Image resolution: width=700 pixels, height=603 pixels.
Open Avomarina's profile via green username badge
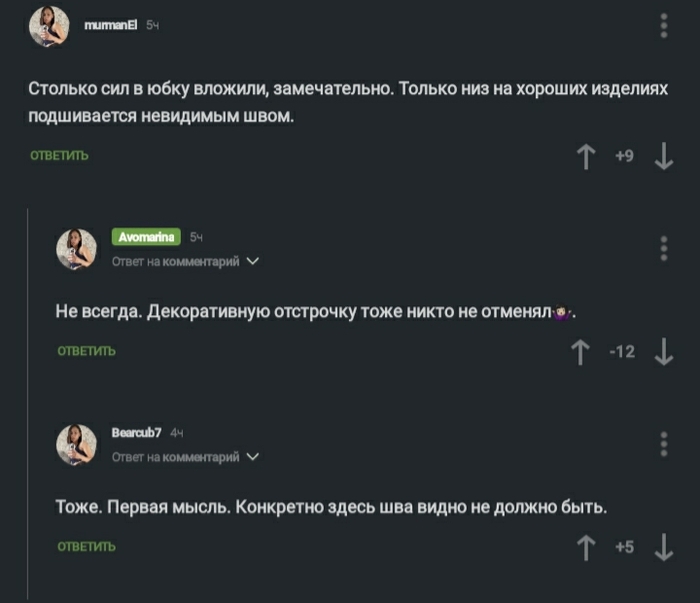[x=147, y=237]
